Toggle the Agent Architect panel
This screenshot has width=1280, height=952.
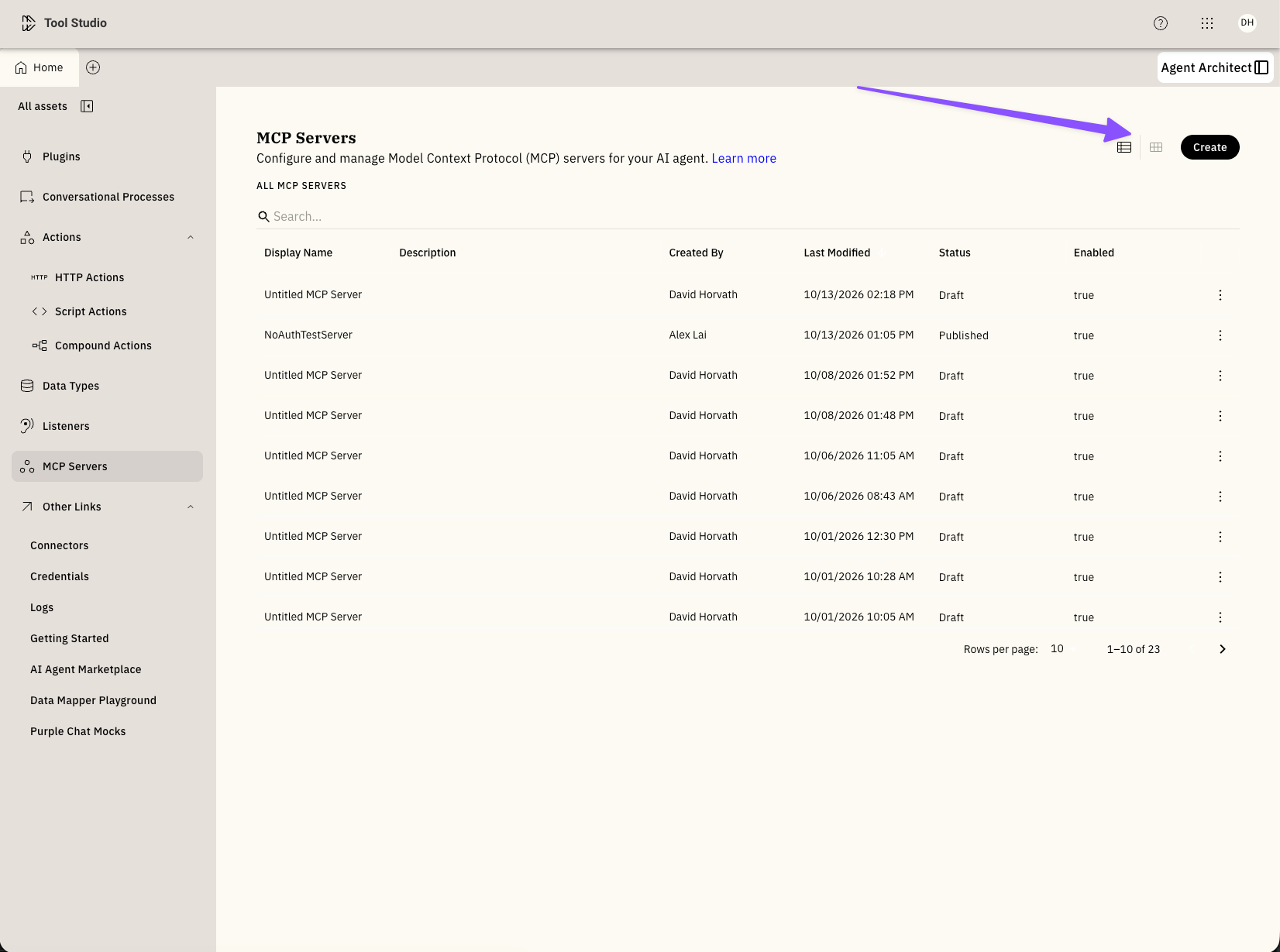(1214, 67)
